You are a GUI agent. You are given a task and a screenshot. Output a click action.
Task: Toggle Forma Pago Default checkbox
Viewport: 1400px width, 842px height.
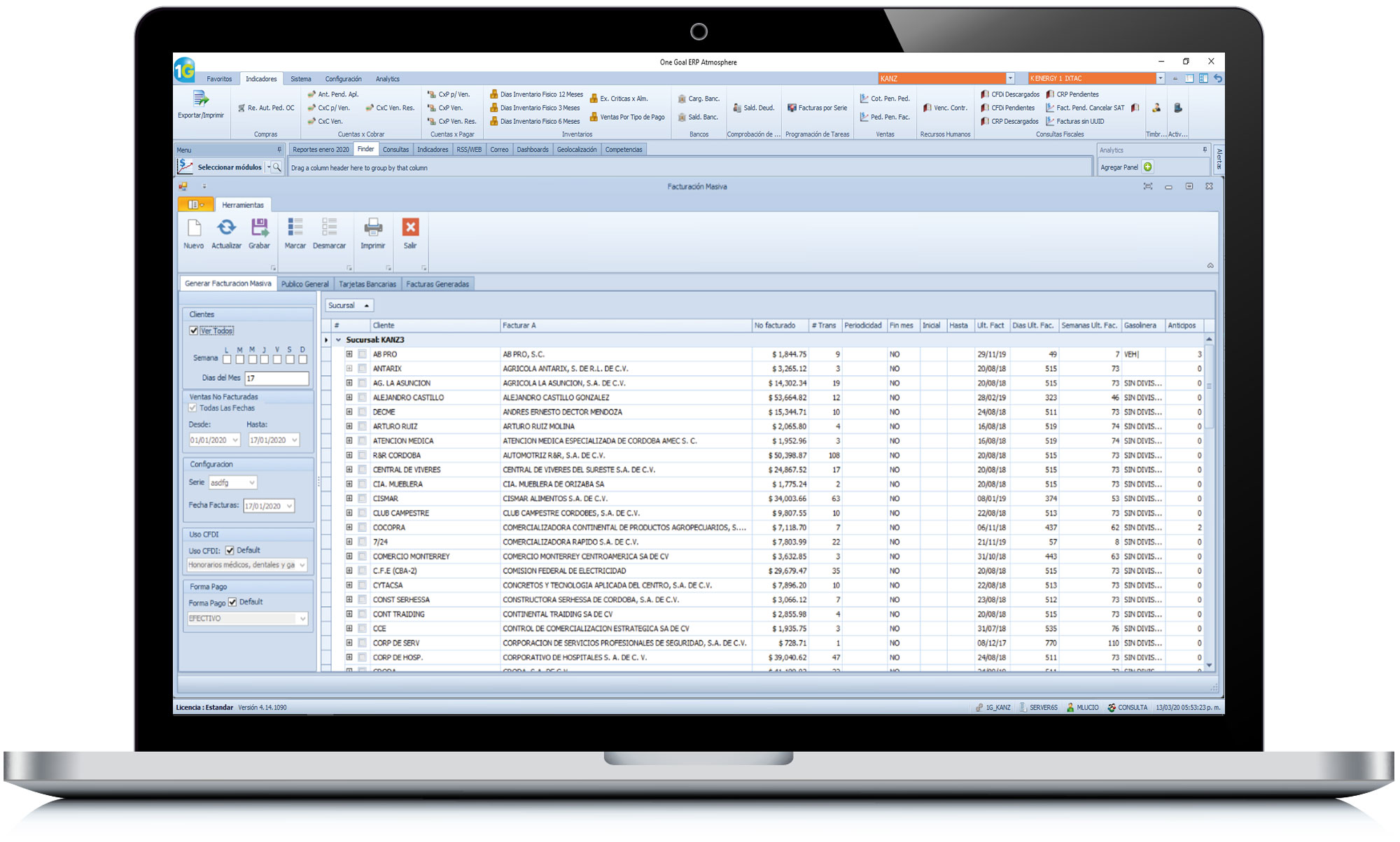click(x=232, y=602)
